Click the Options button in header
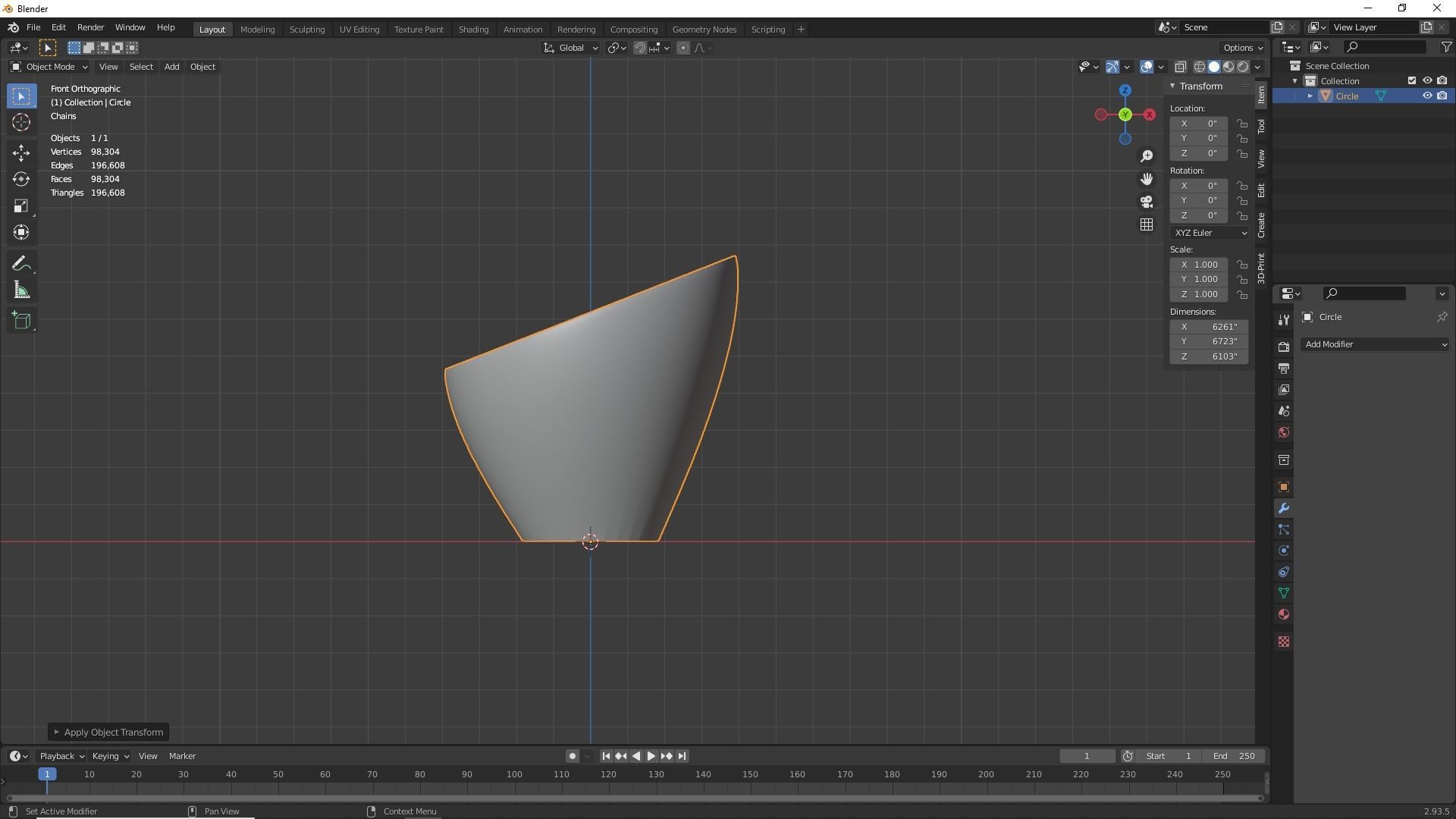The height and width of the screenshot is (819, 1456). [1243, 48]
